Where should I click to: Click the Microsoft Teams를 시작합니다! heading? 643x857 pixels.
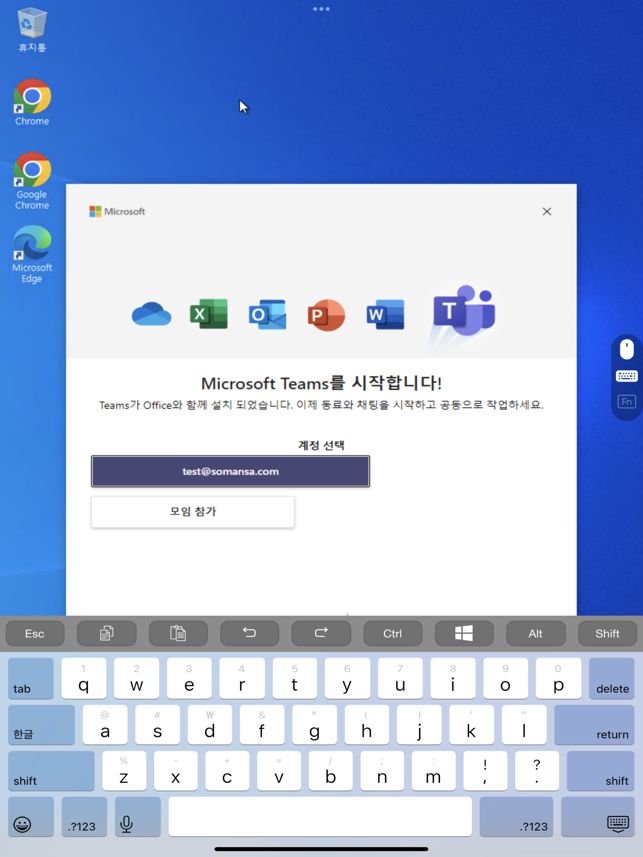pyautogui.click(x=322, y=383)
